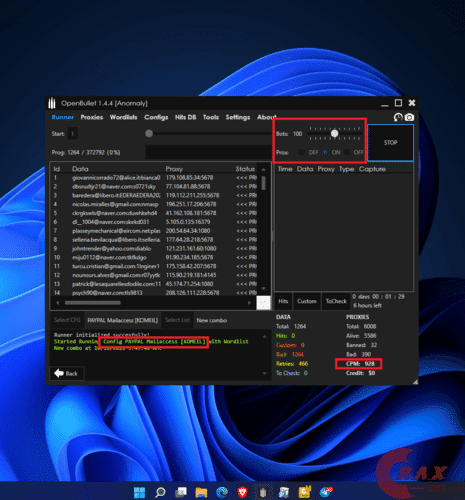465x500 pixels.
Task: Click the 'CPM: 928' value
Action: click(361, 364)
